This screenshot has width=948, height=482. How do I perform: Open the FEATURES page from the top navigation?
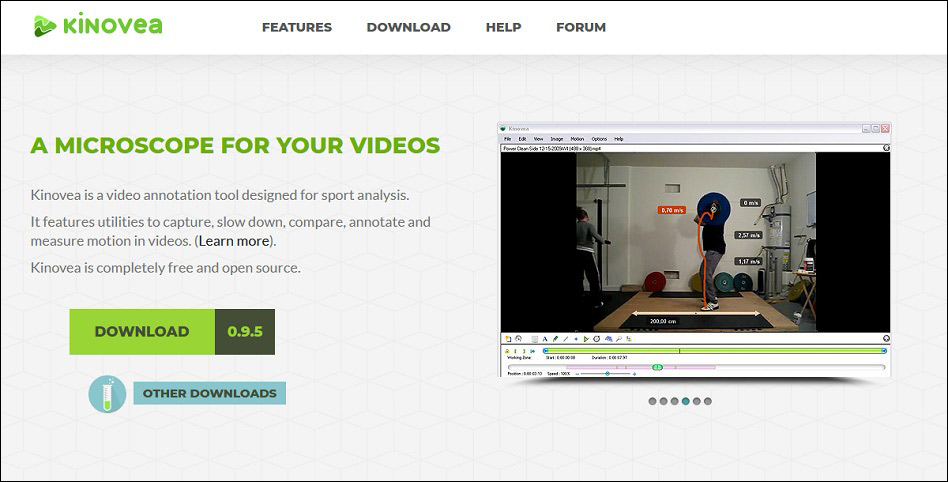297,27
